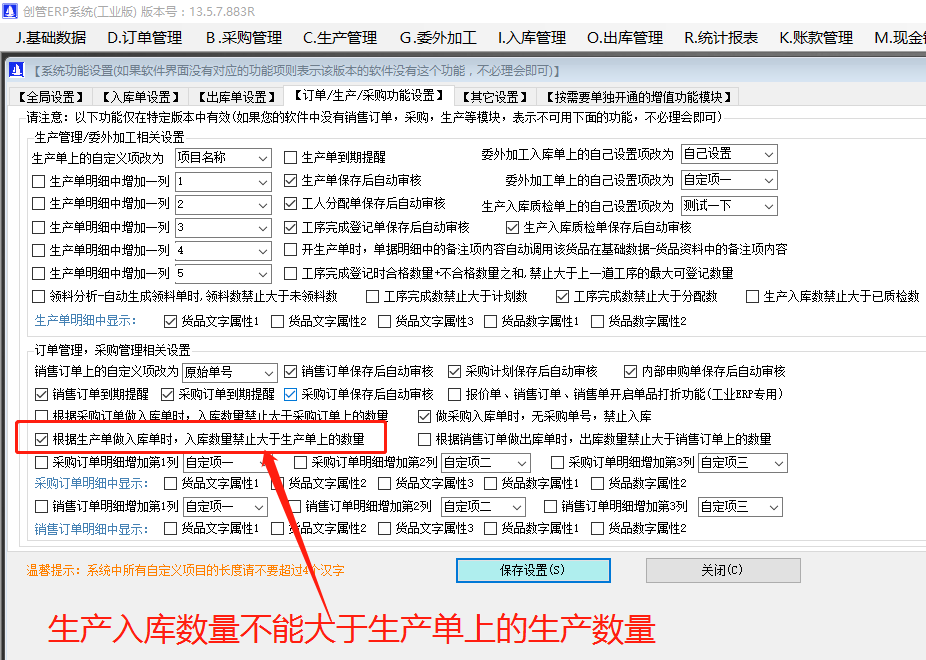Screen dimensions: 926x660
Task: Click the 关闭(C) button
Action: click(722, 570)
